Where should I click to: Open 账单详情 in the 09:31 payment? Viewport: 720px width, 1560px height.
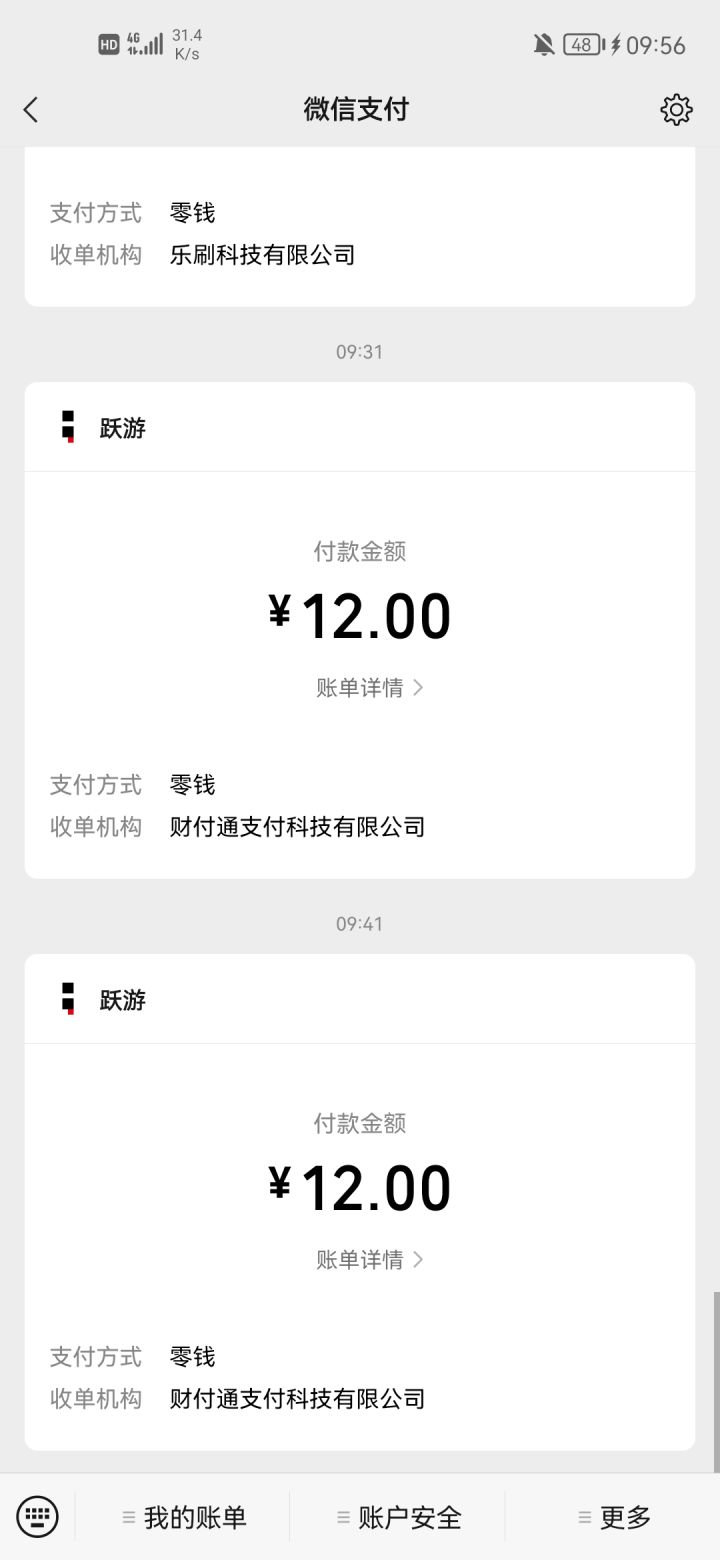point(360,688)
